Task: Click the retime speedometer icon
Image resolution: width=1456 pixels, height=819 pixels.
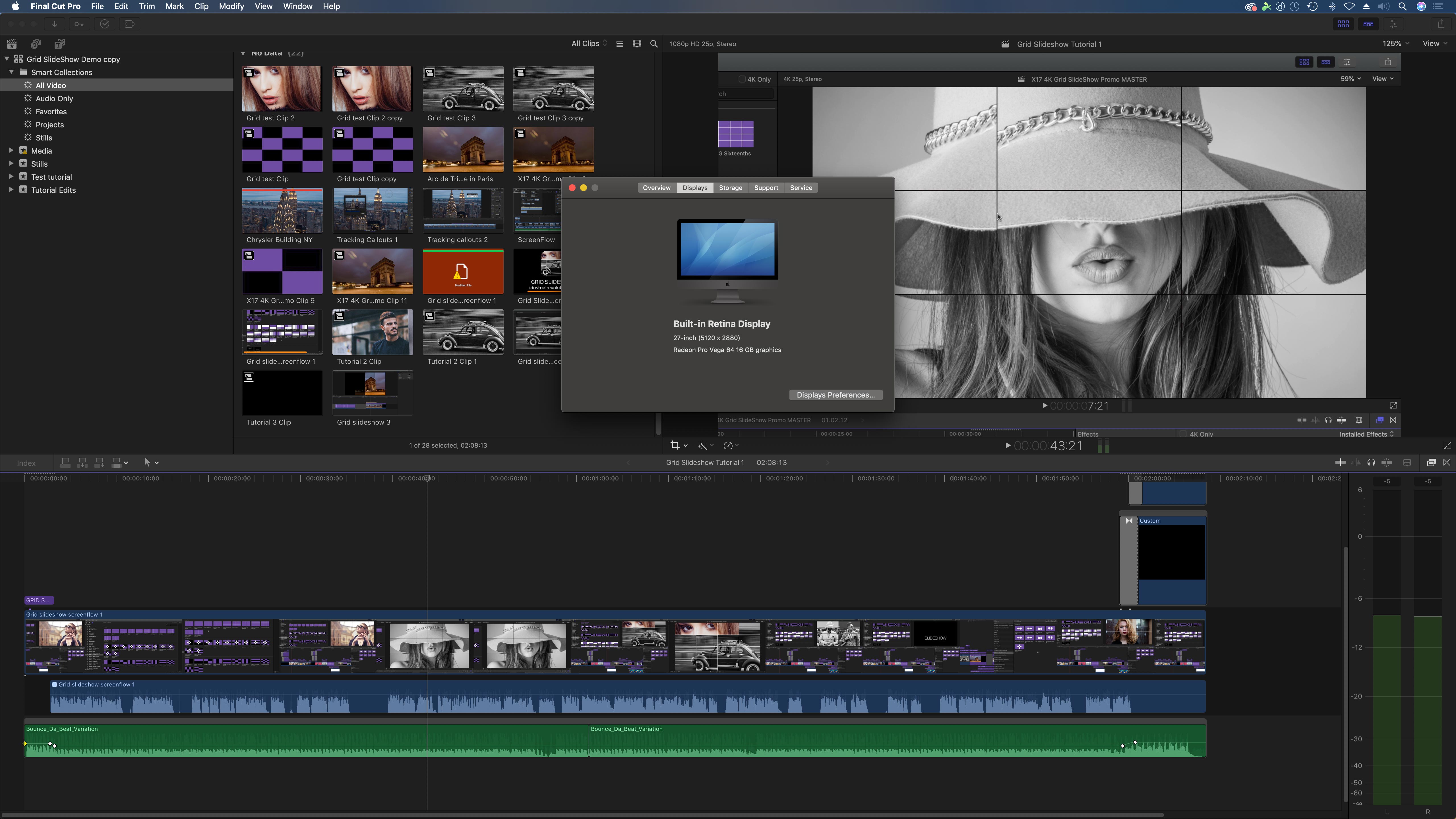Action: point(728,445)
